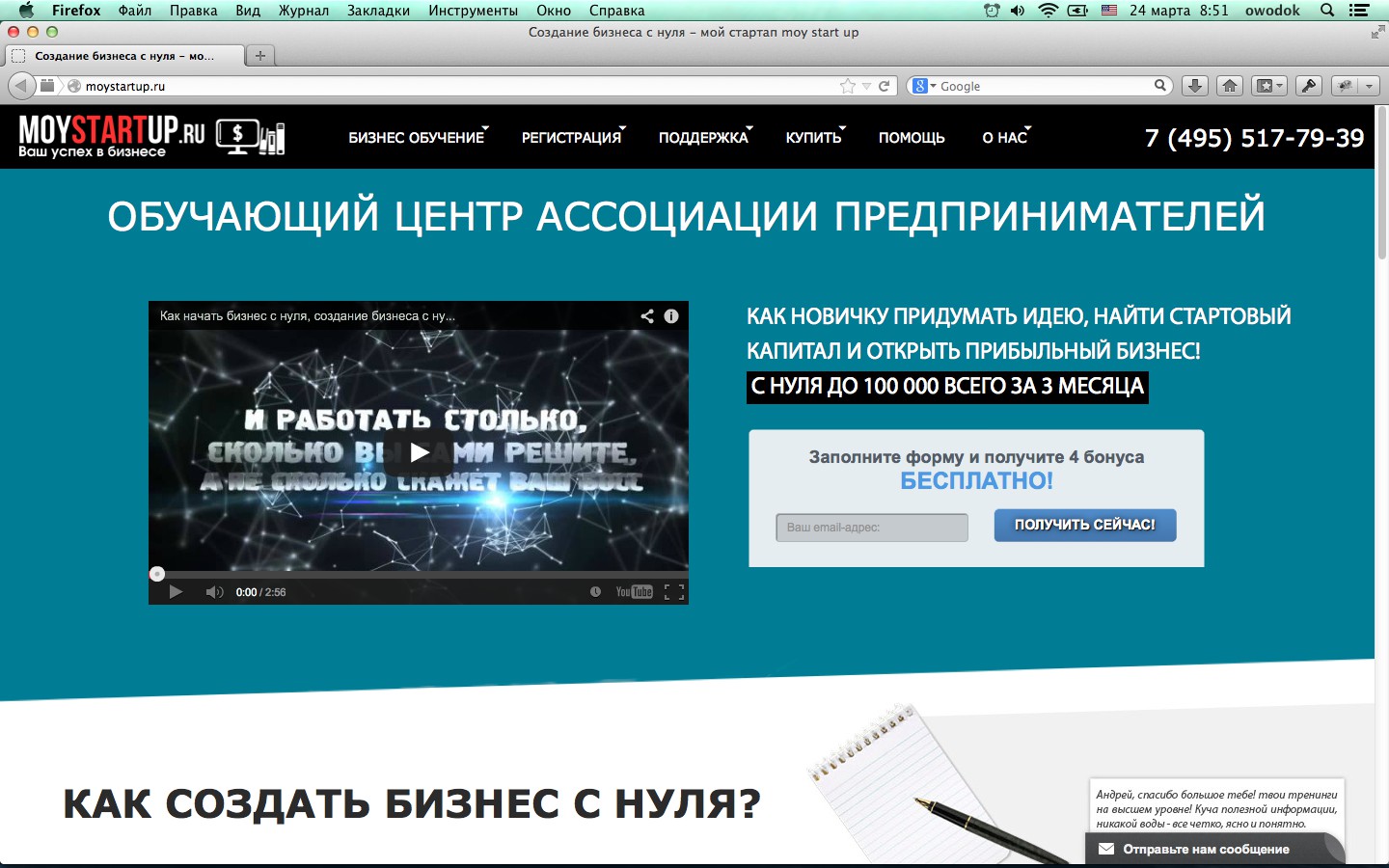Image resolution: width=1389 pixels, height=868 pixels.
Task: Open the Правка menu
Action: (x=193, y=11)
